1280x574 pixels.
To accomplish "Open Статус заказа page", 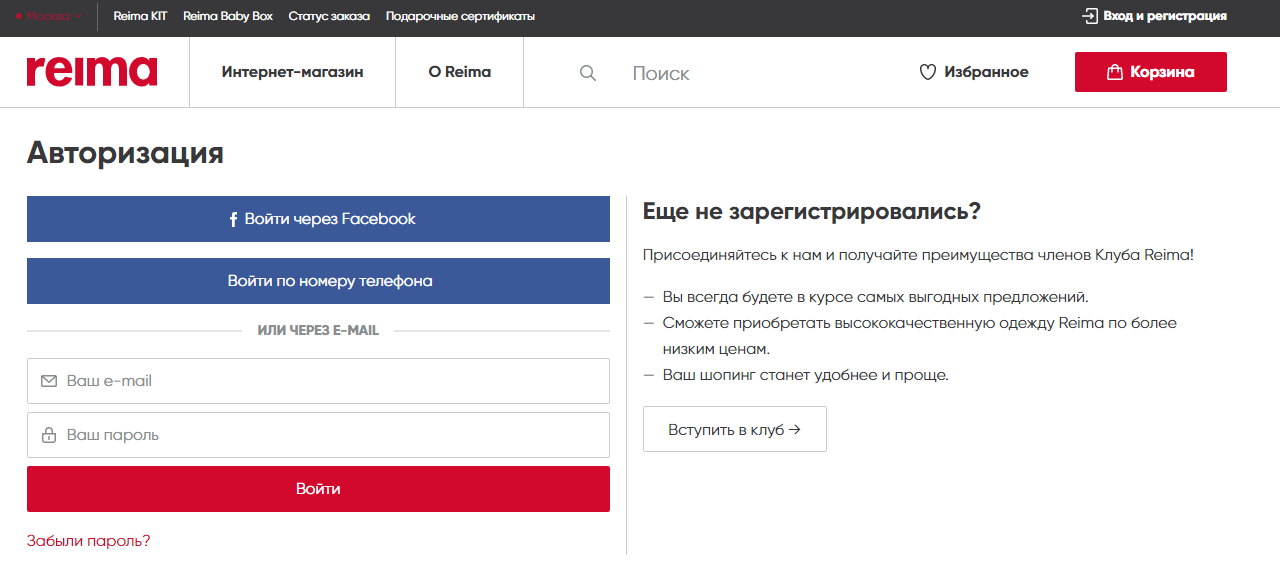I will tap(329, 16).
